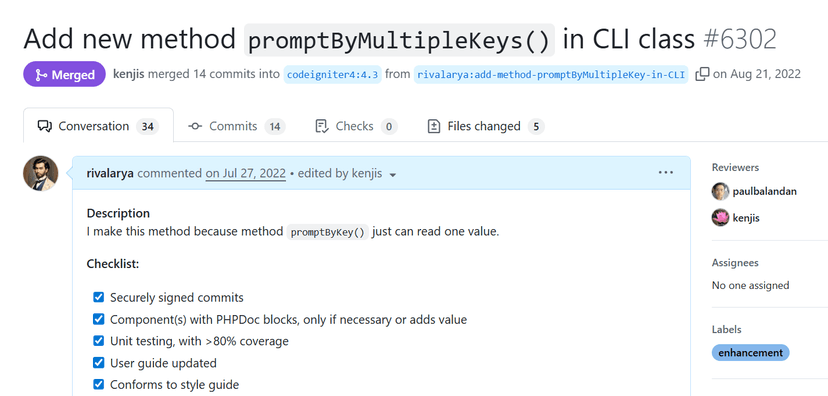Viewport: 828px width, 396px height.
Task: Click the Checks count 0 badge
Action: coord(389,126)
